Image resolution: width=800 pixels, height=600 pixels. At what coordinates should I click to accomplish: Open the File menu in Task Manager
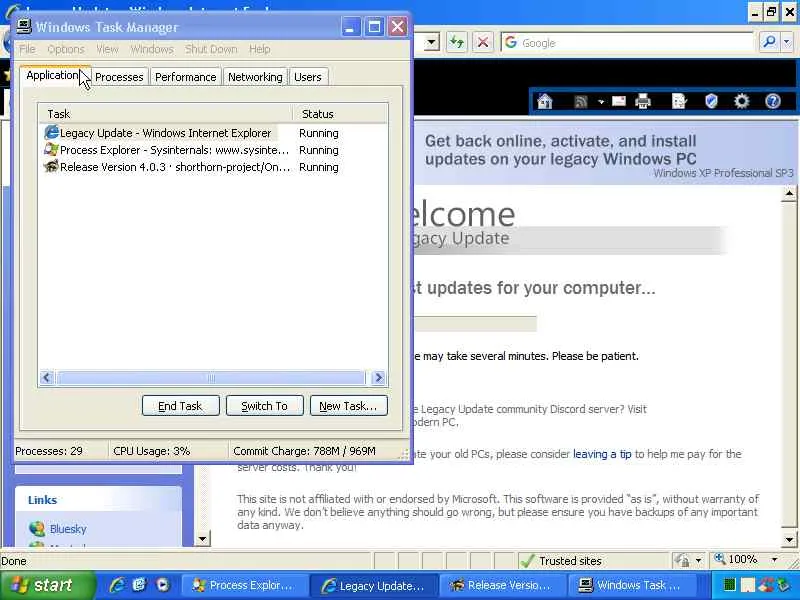coord(27,49)
